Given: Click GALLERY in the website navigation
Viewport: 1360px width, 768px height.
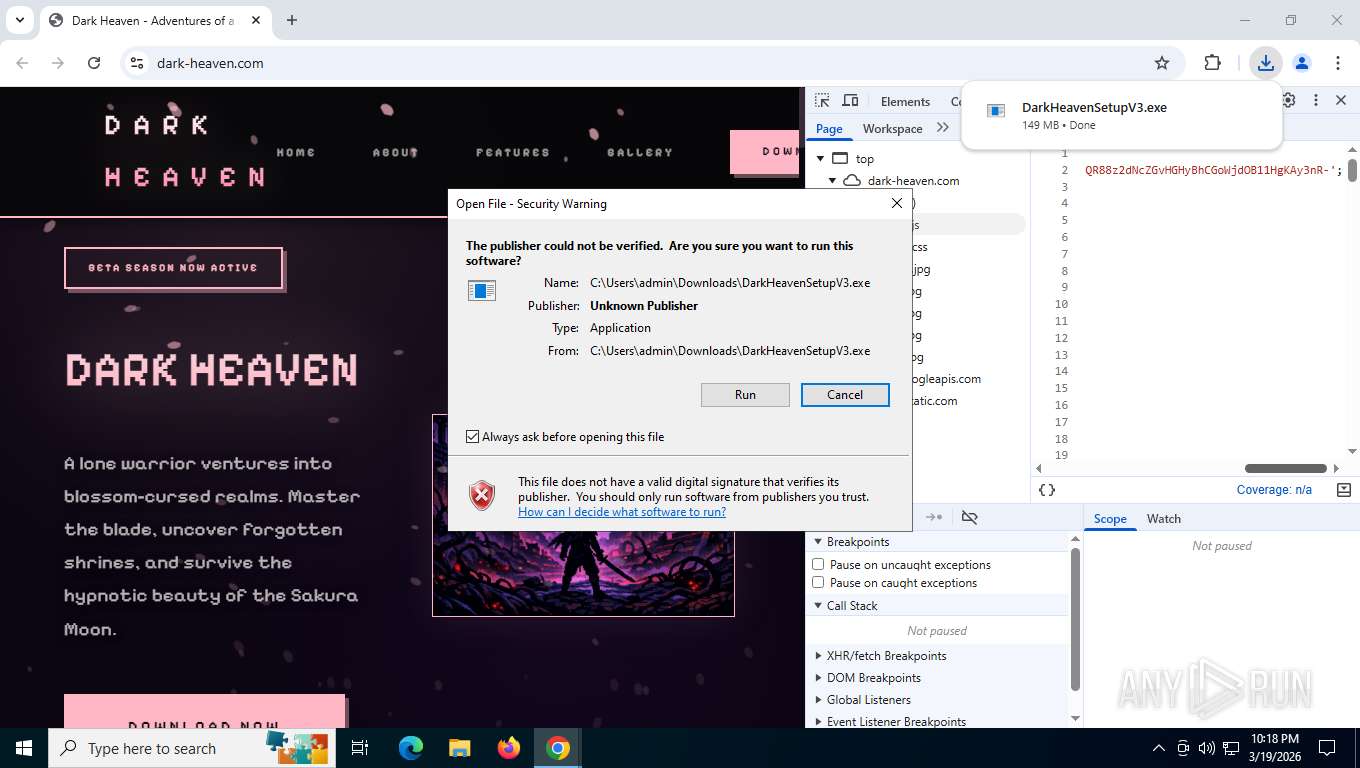Looking at the screenshot, I should point(640,152).
